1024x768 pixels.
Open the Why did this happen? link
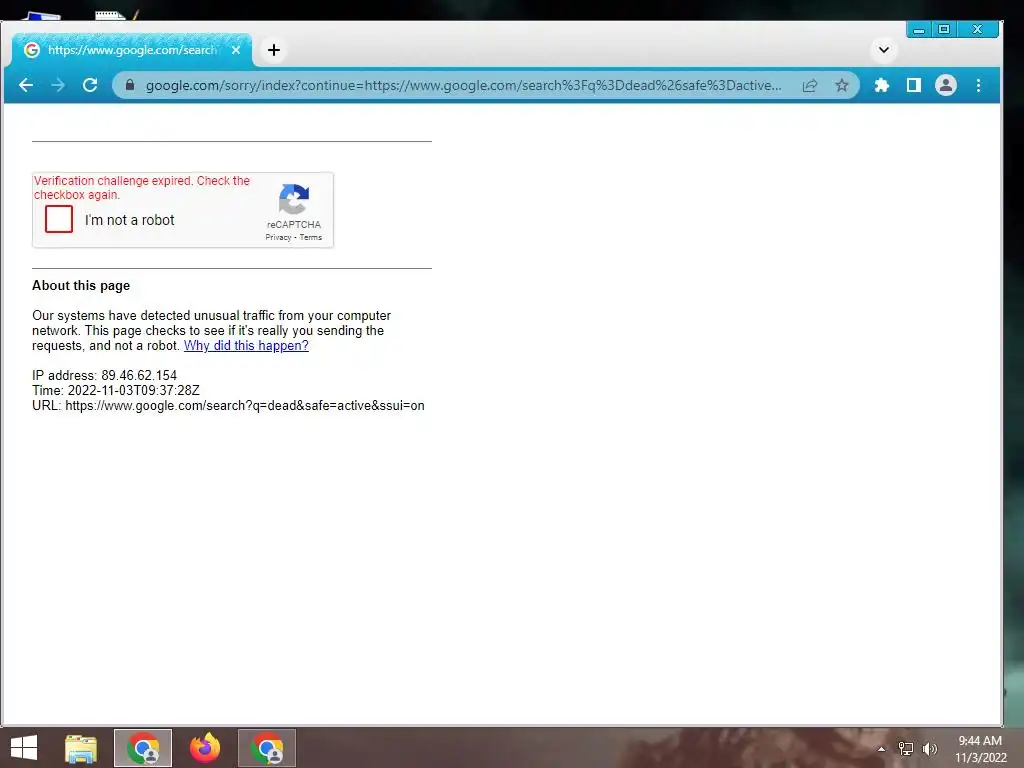(x=246, y=345)
